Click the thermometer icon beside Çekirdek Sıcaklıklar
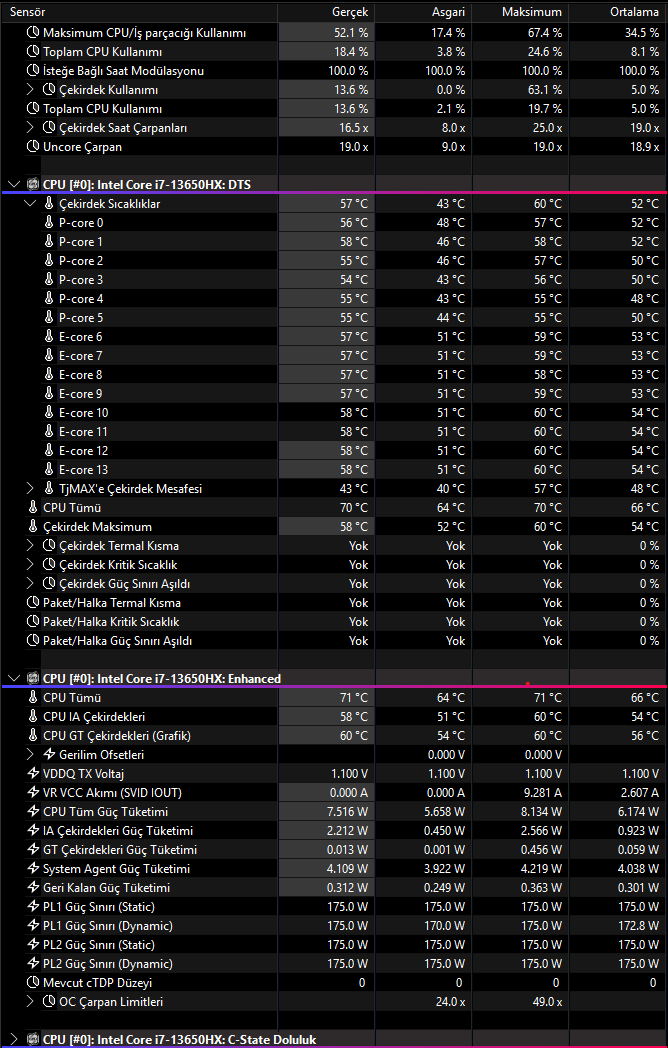 49,203
